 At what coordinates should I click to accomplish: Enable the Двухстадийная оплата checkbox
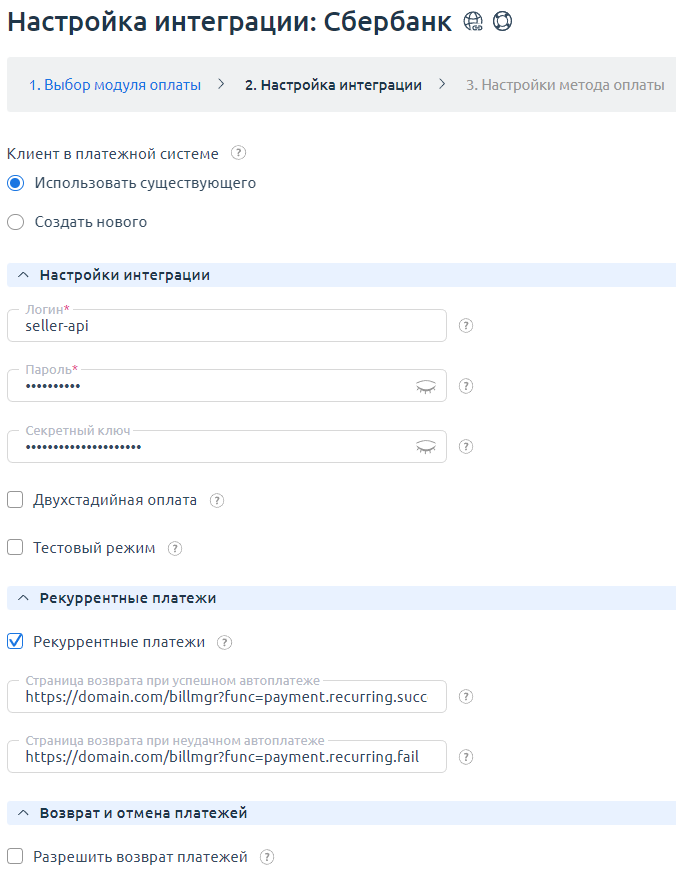pyautogui.click(x=16, y=500)
